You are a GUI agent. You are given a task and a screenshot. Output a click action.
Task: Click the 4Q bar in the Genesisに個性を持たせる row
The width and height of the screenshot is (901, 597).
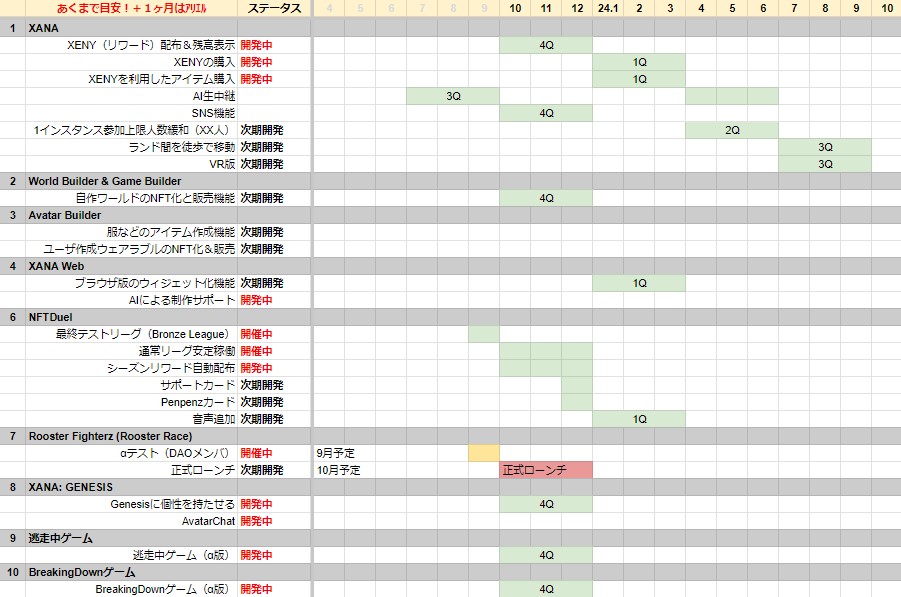(546, 504)
